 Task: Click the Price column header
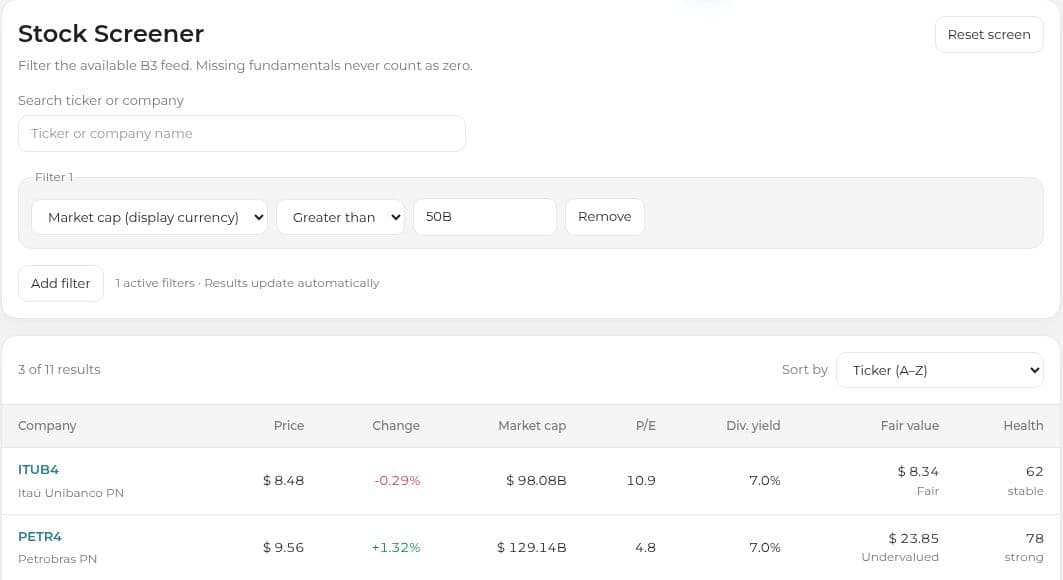(289, 426)
